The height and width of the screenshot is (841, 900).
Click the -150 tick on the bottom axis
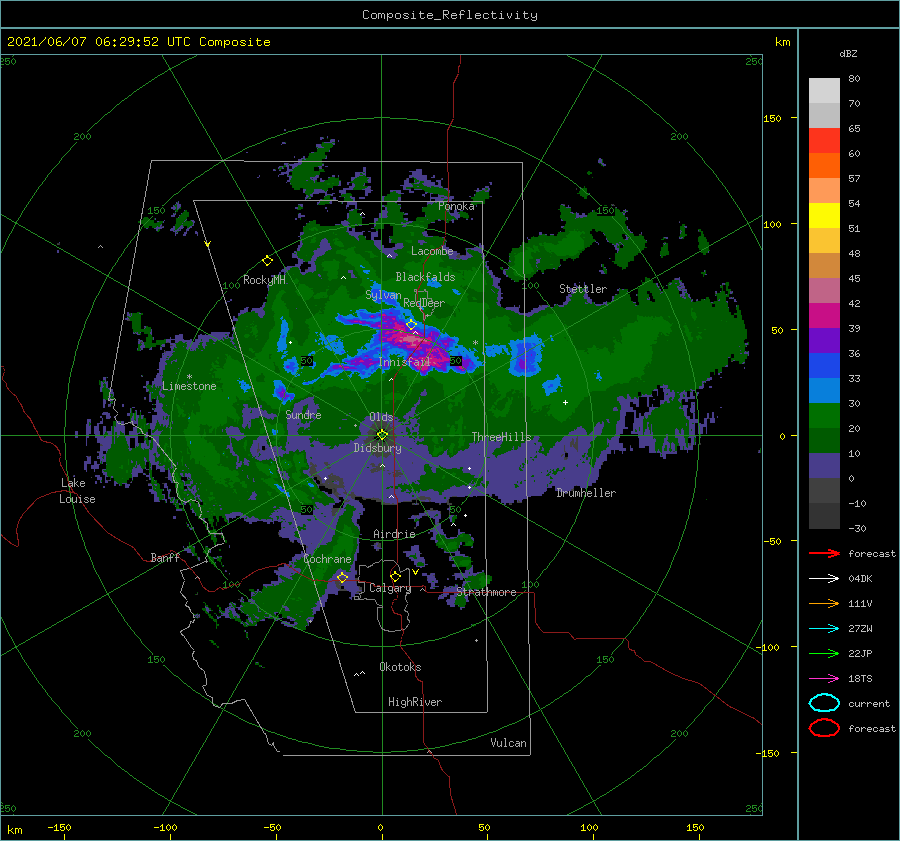pos(59,827)
